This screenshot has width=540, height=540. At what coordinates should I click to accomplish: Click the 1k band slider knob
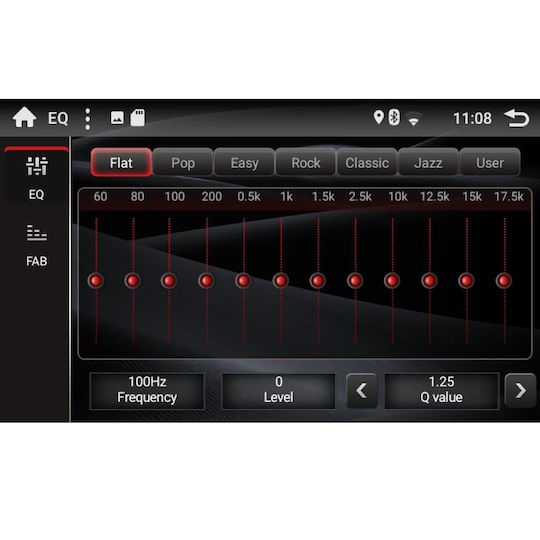[x=281, y=280]
